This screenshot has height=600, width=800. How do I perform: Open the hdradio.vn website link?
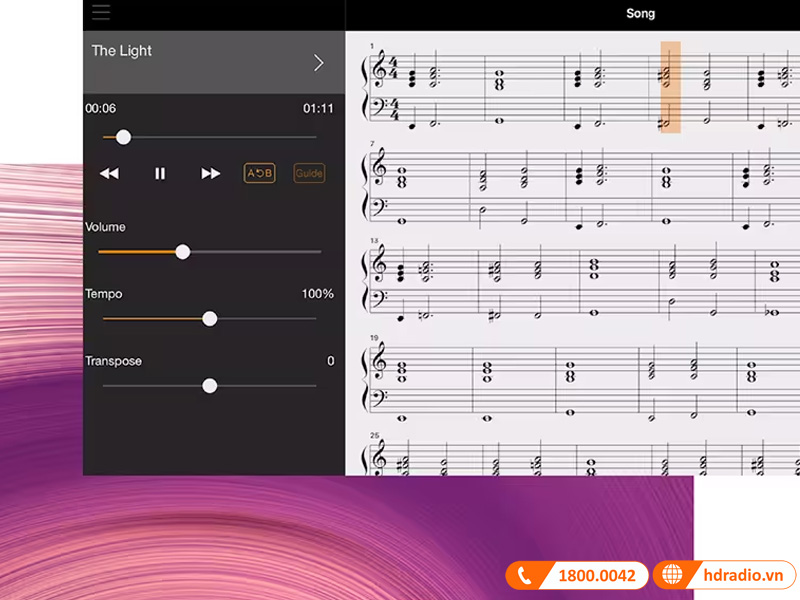742,576
